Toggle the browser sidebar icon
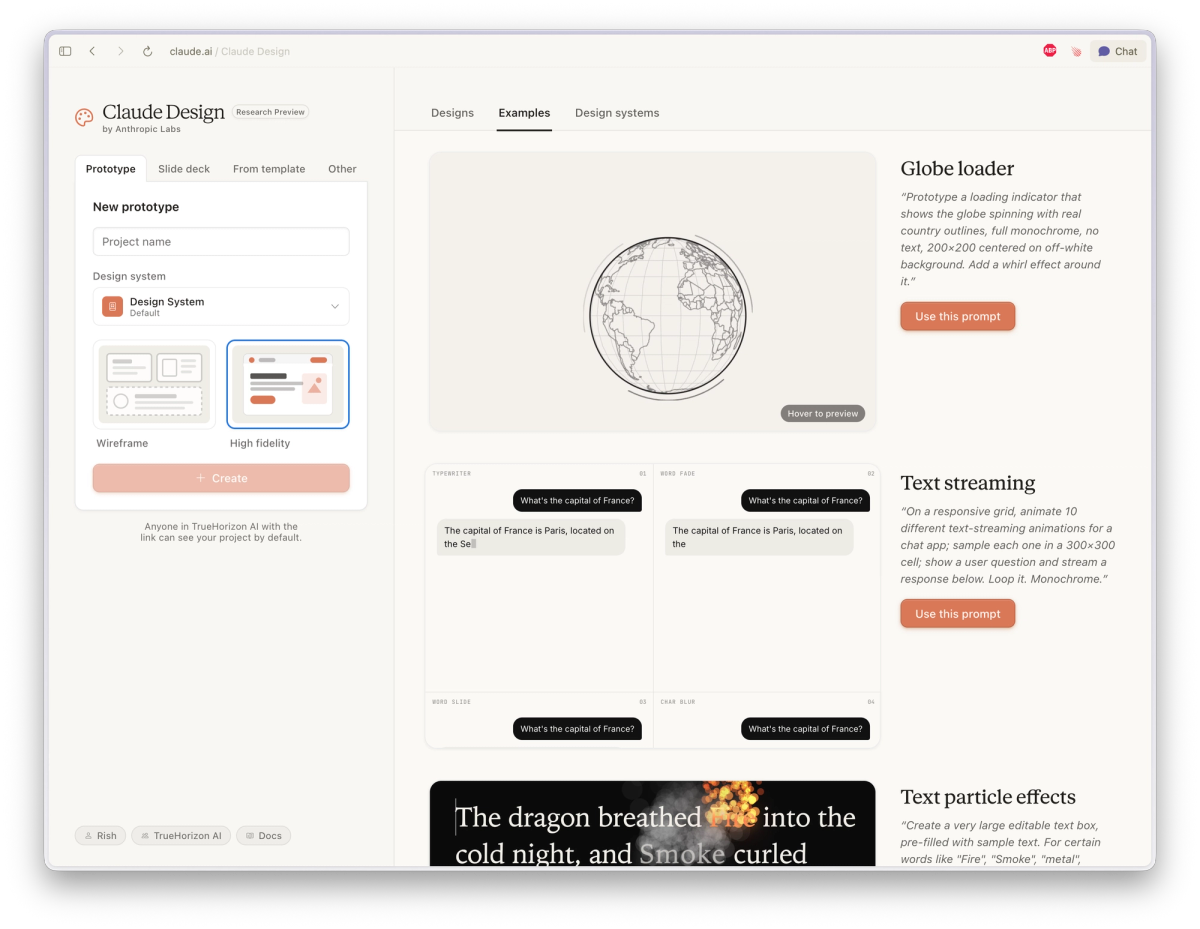This screenshot has width=1200, height=929. 65,51
